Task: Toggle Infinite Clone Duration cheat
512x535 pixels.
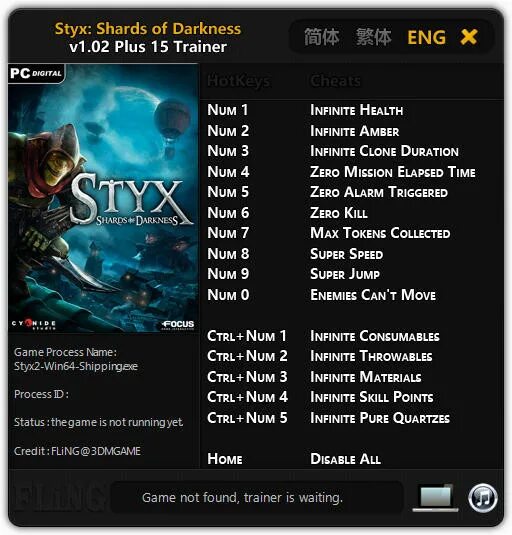Action: 384,151
